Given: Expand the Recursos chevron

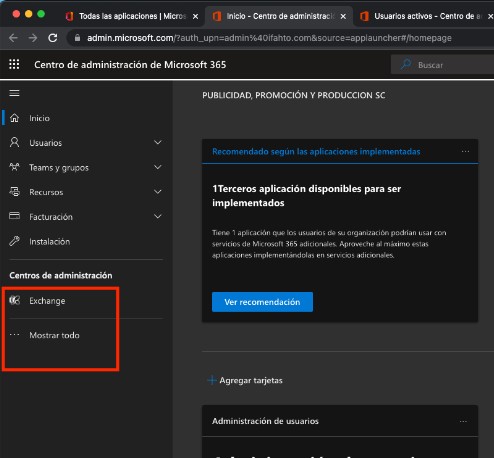Looking at the screenshot, I should coord(158,192).
